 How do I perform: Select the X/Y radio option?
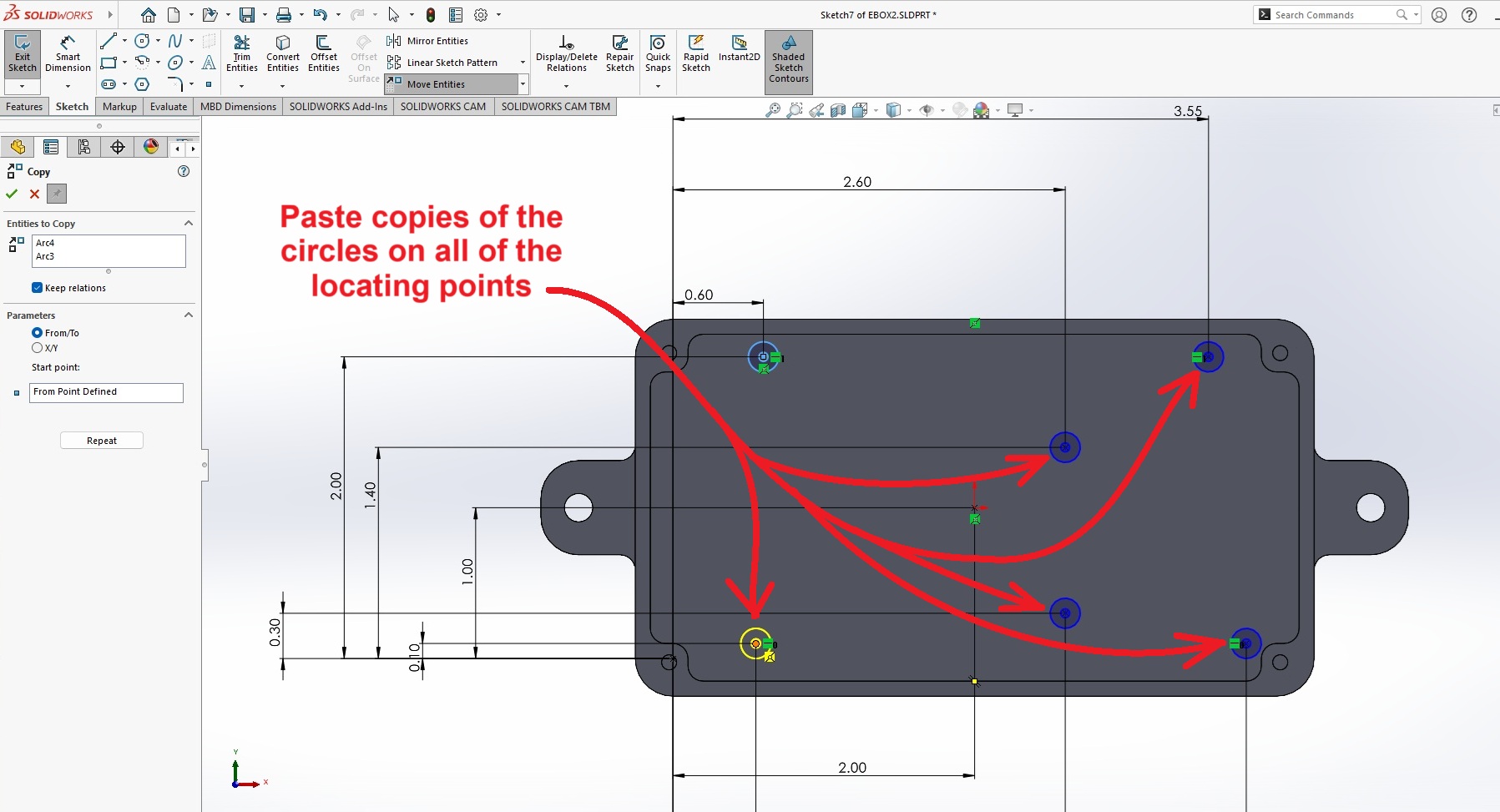pos(38,348)
